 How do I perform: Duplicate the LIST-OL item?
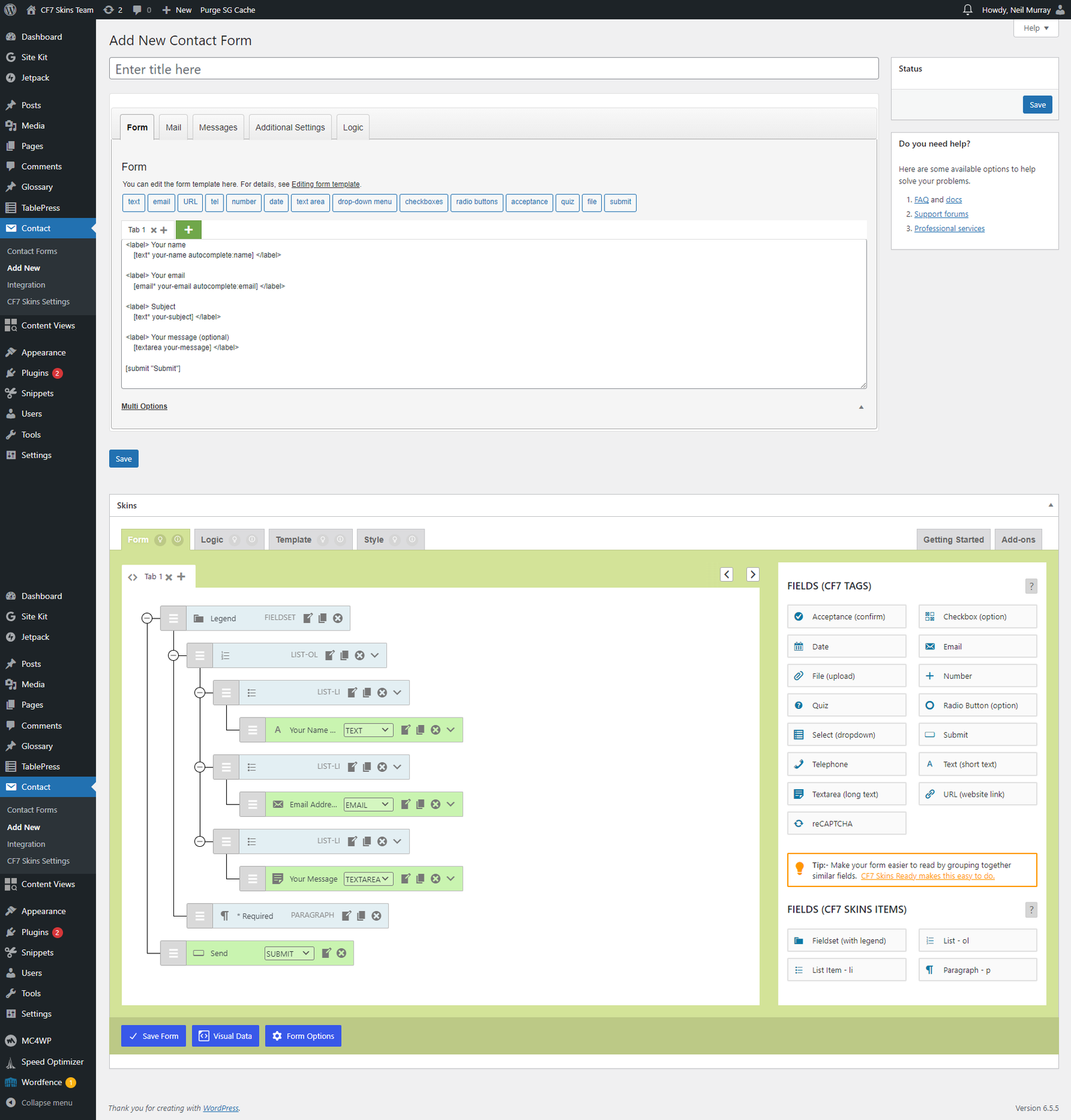tap(345, 655)
